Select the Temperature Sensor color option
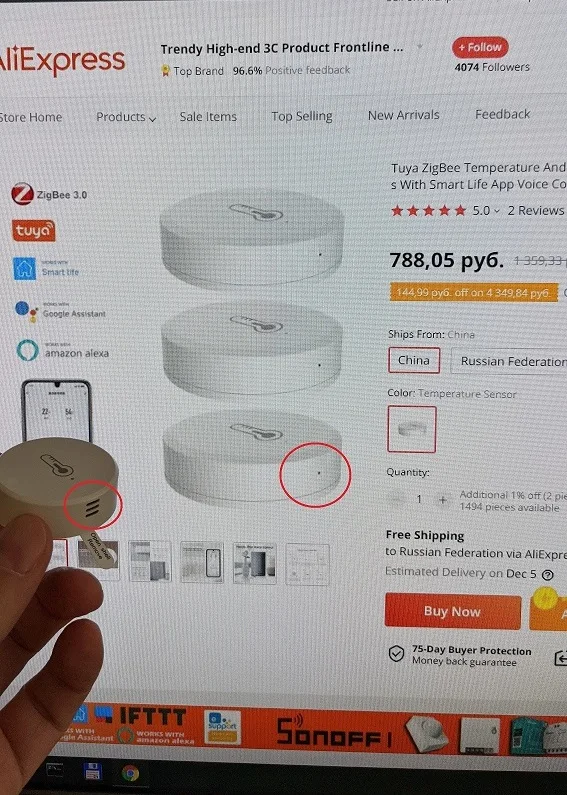This screenshot has width=567, height=795. click(412, 429)
